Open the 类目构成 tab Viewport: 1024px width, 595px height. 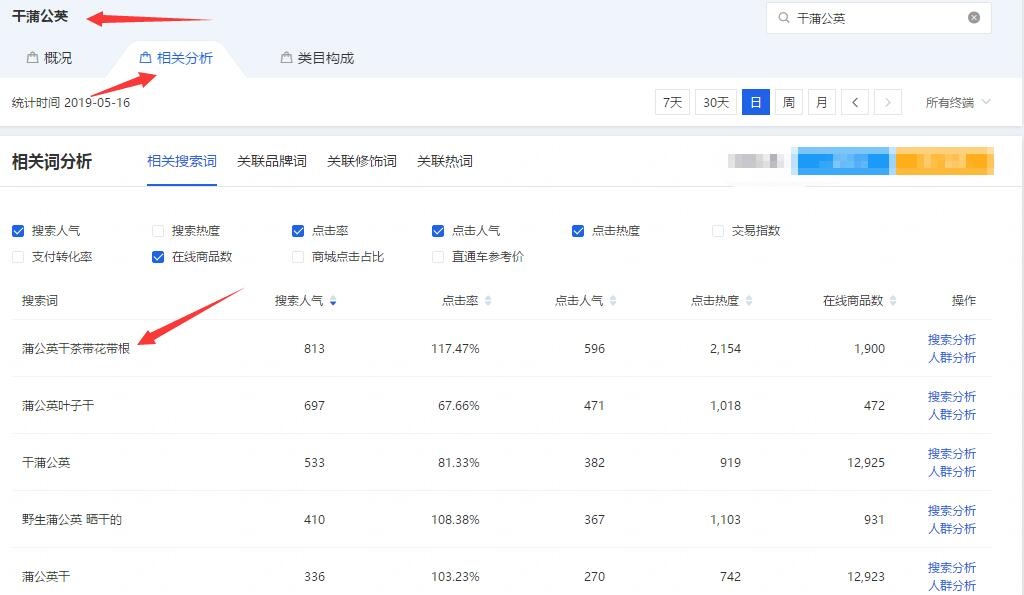click(317, 58)
